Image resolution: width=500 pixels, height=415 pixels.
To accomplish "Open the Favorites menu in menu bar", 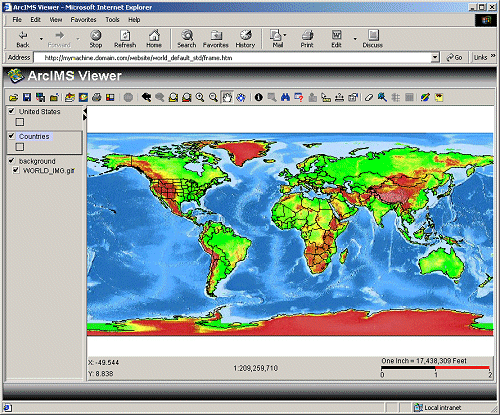I will 83,20.
